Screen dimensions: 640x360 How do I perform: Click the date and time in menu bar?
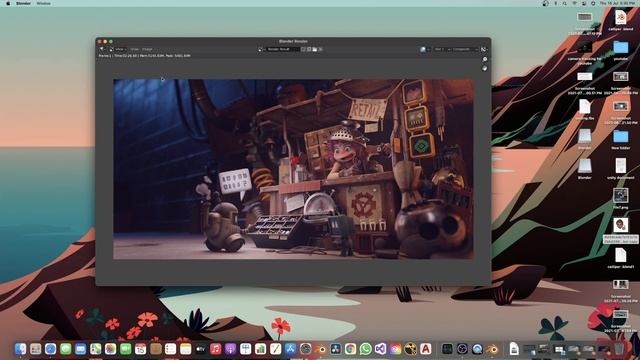pos(618,3)
